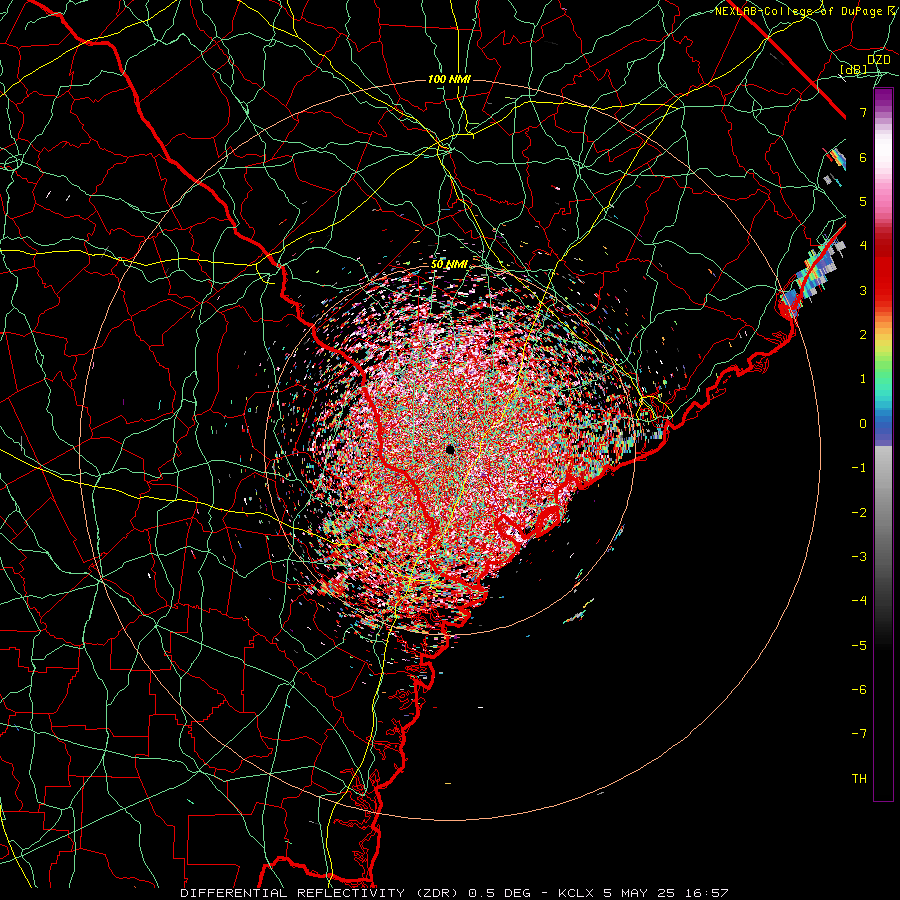The width and height of the screenshot is (900, 900).
Task: Click the "-5" value on dB scale
Action: click(x=859, y=646)
